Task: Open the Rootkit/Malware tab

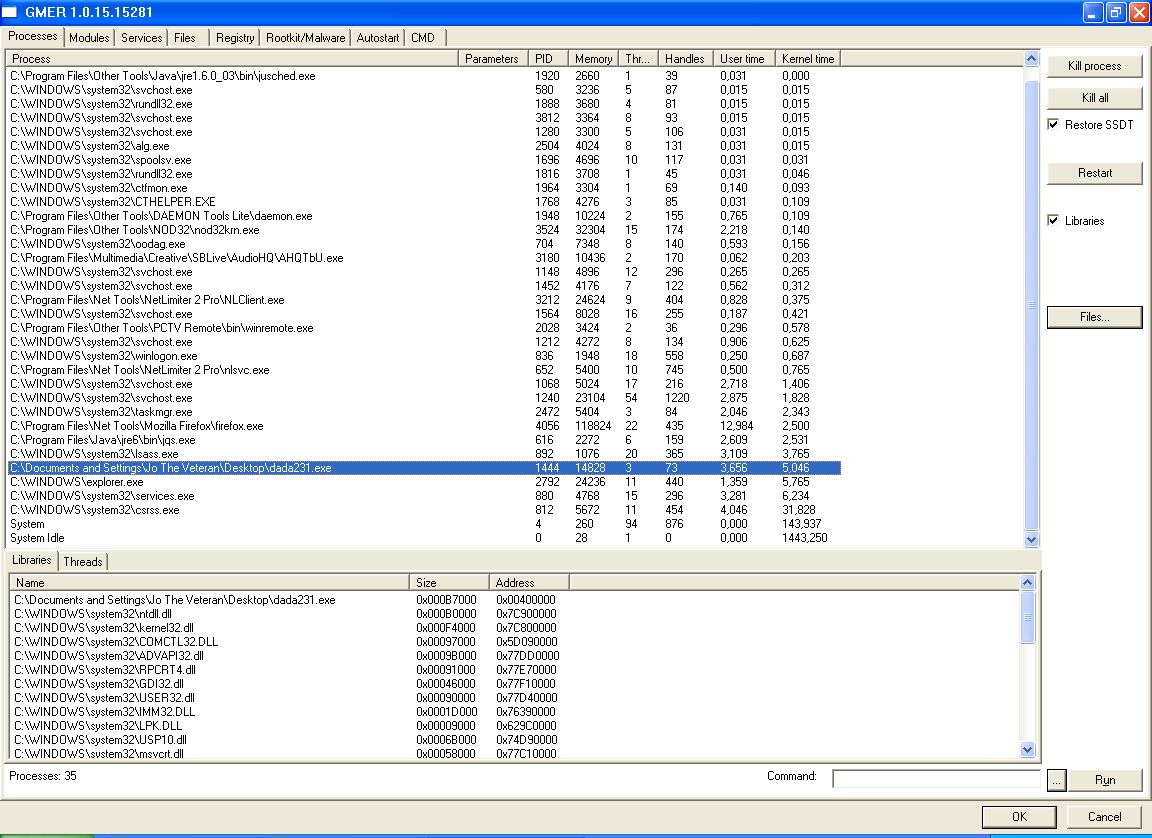Action: pos(306,37)
